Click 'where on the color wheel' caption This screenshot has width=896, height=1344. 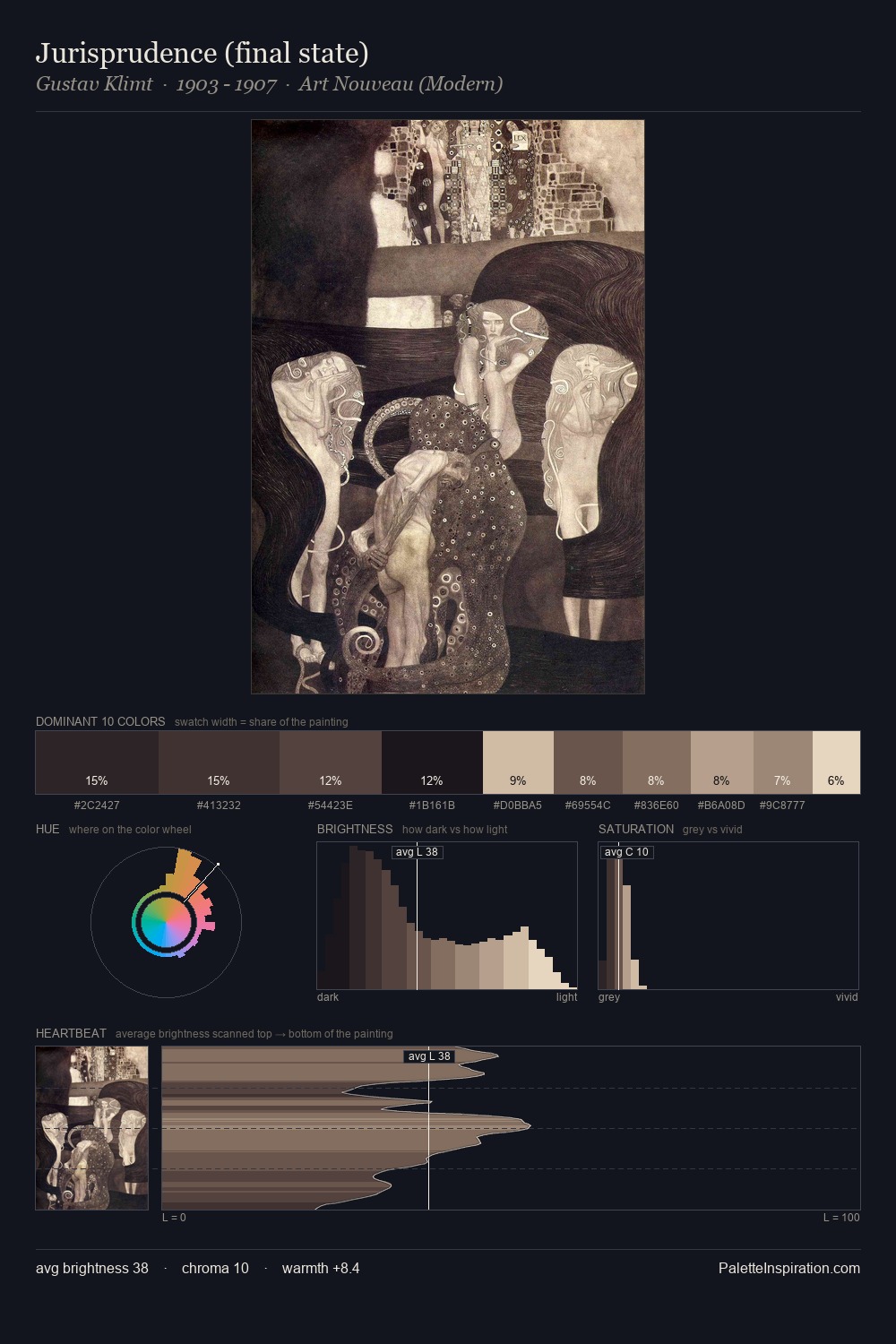(x=130, y=830)
